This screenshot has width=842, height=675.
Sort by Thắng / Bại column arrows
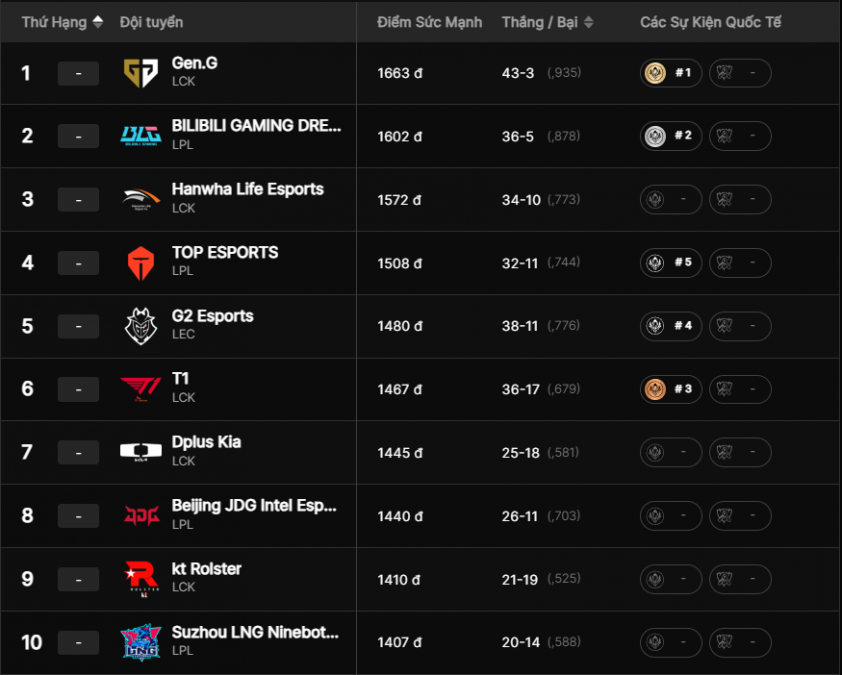(589, 22)
